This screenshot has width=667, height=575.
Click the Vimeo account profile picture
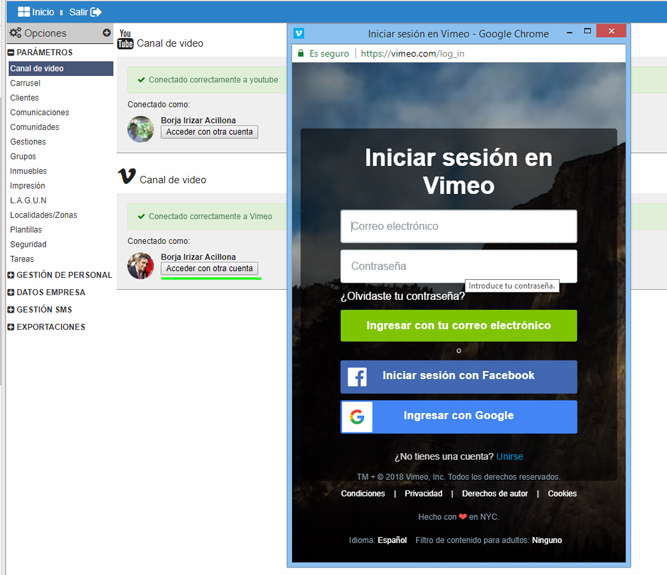point(140,265)
